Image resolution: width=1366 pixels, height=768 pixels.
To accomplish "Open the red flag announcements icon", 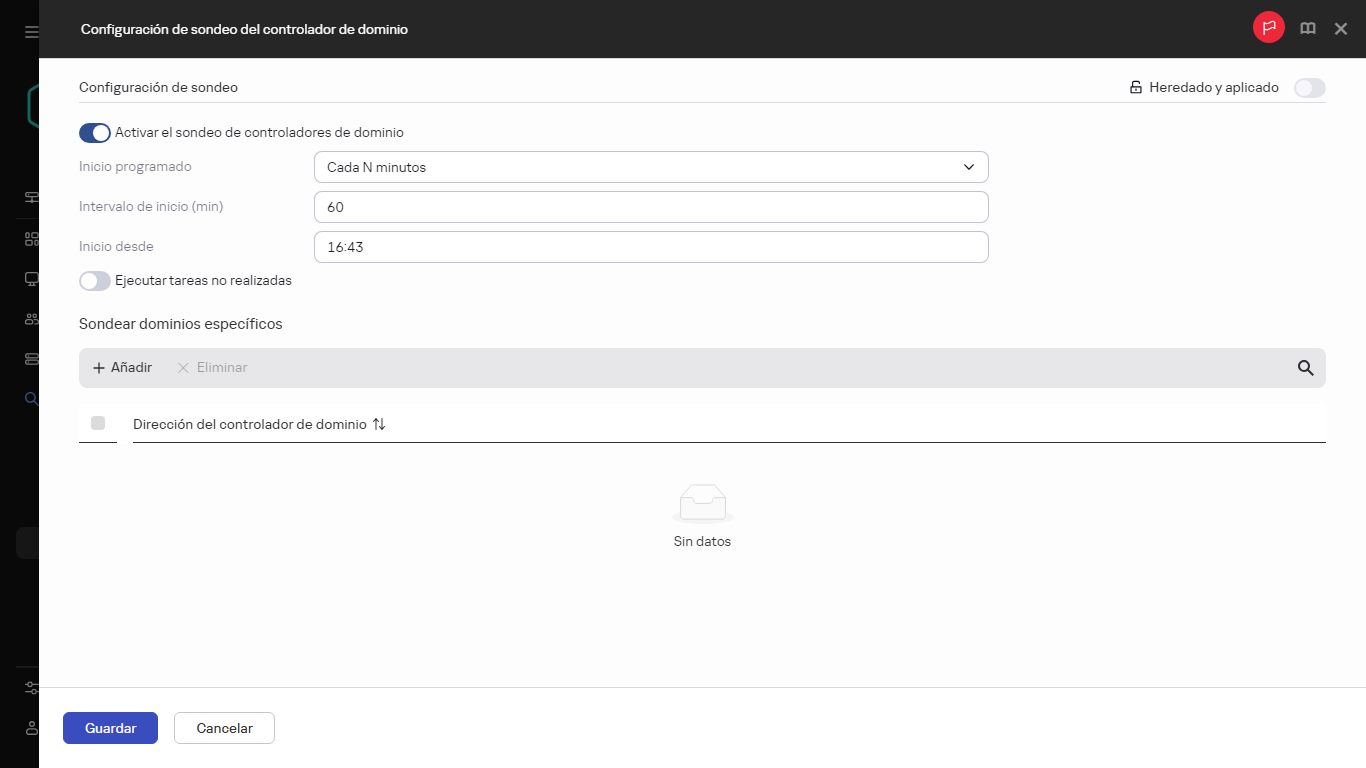I will point(1268,28).
